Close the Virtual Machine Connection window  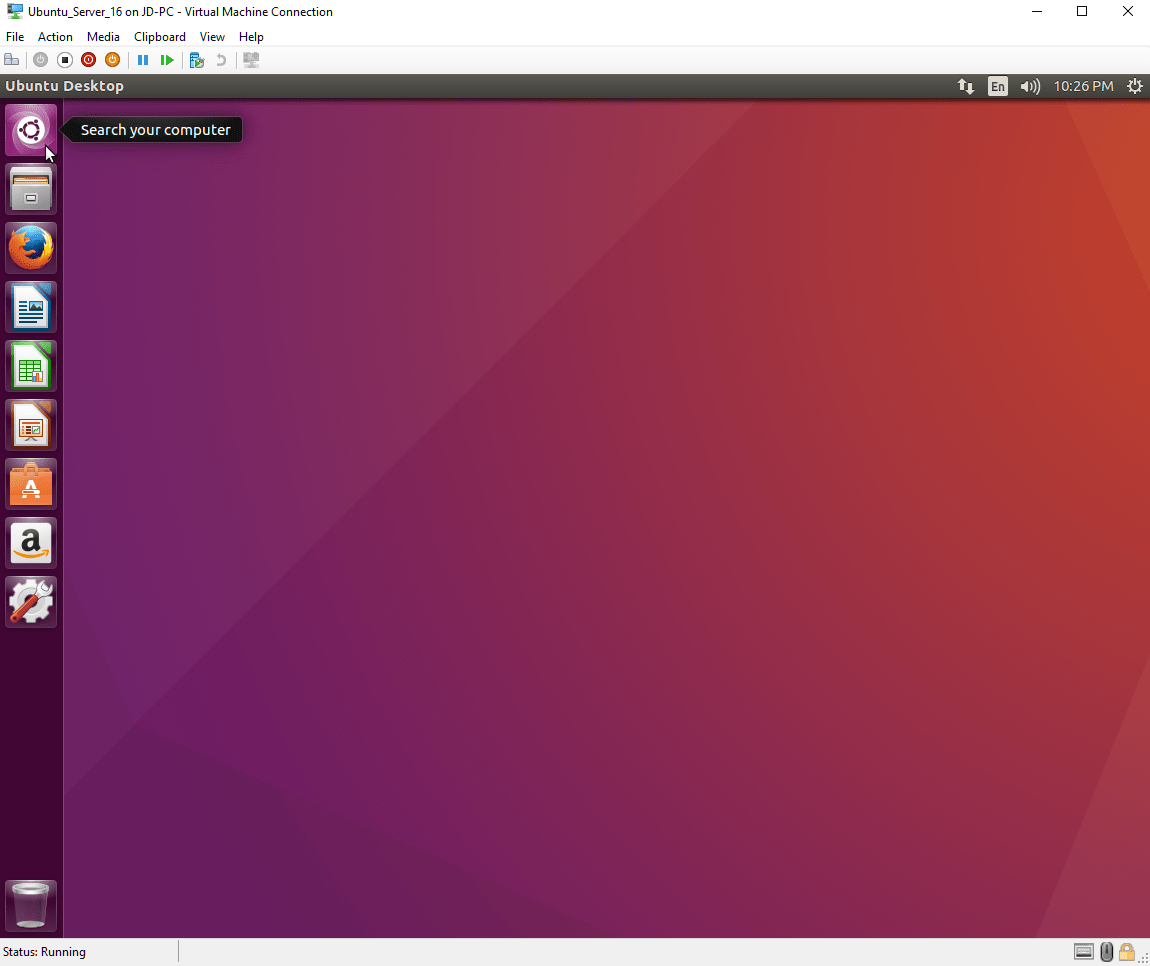tap(1127, 12)
